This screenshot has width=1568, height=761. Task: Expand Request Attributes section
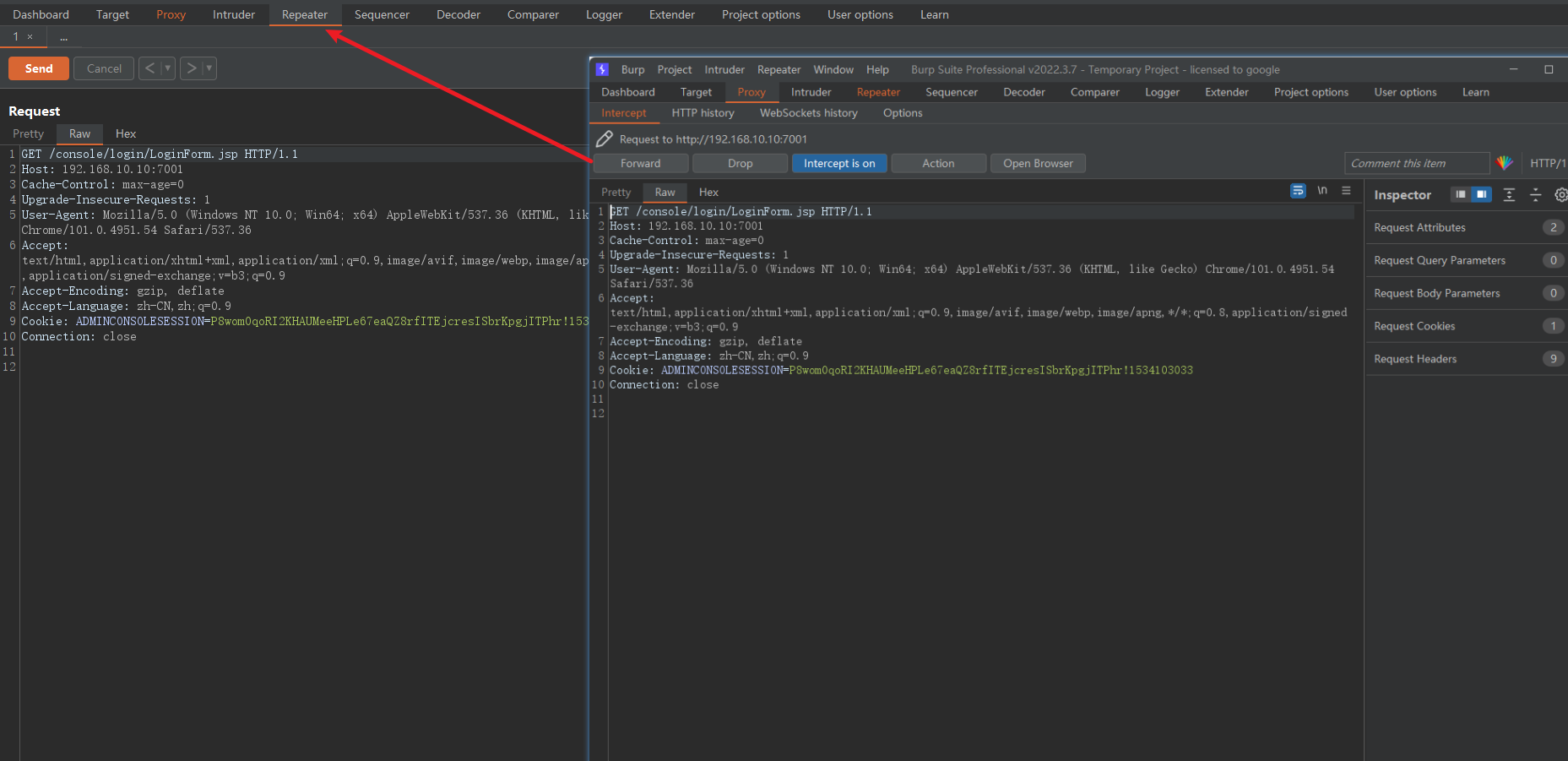point(1467,227)
